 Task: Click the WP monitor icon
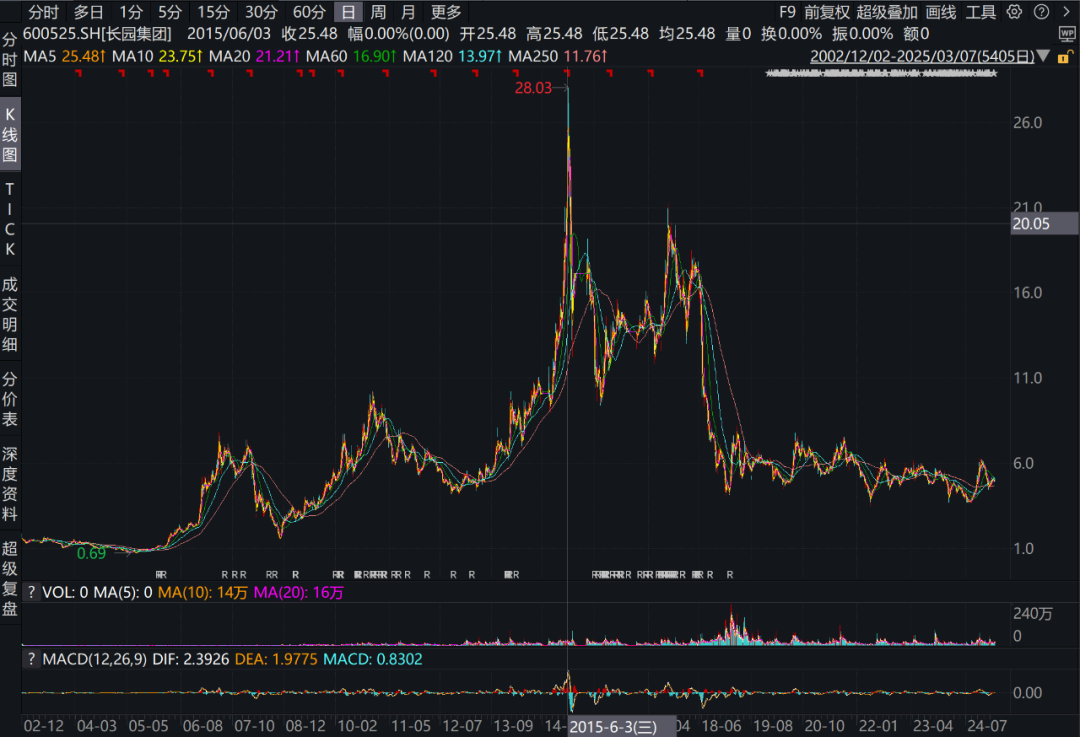click(1067, 33)
